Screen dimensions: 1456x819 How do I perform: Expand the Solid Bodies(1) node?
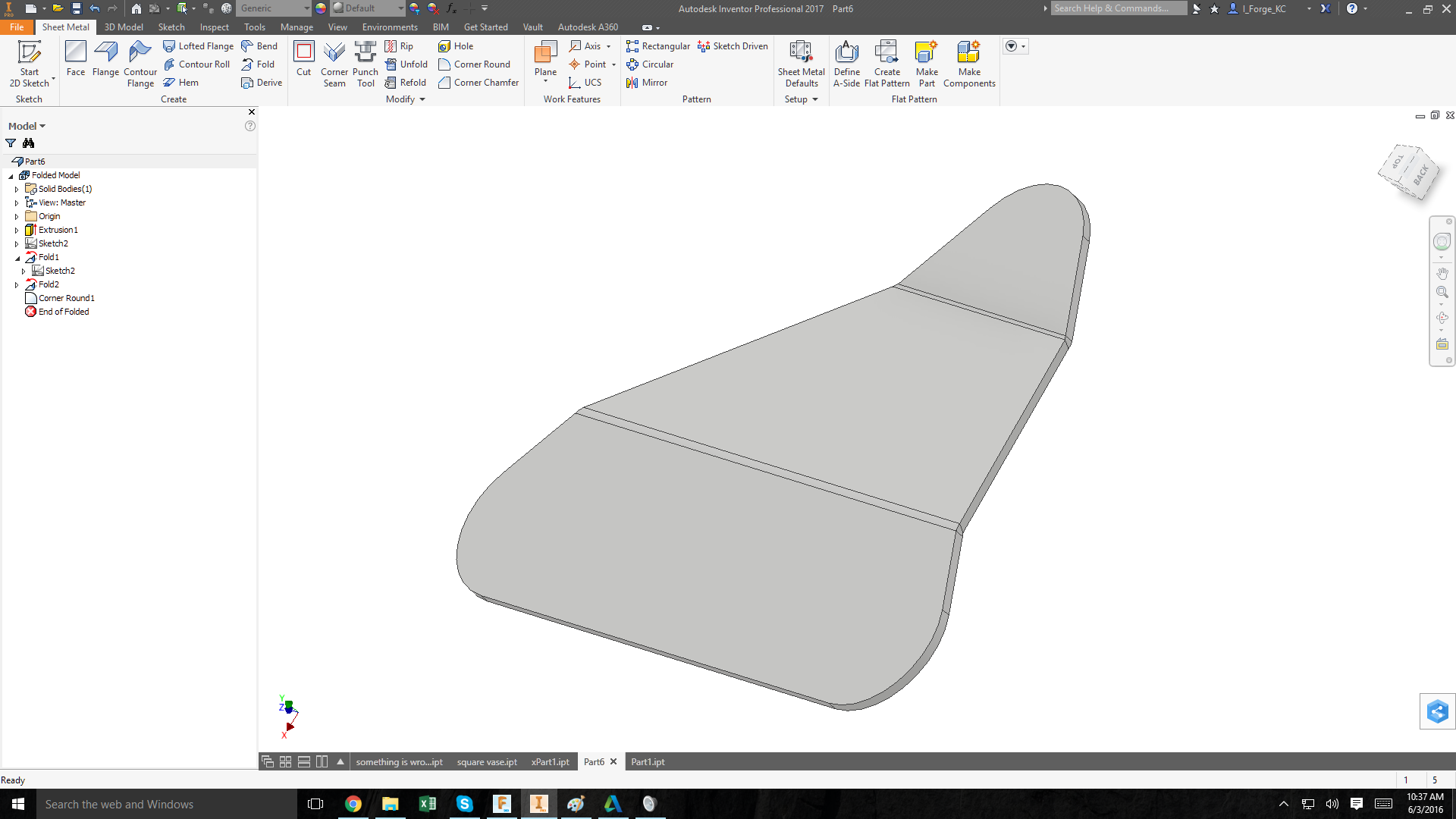pos(17,190)
